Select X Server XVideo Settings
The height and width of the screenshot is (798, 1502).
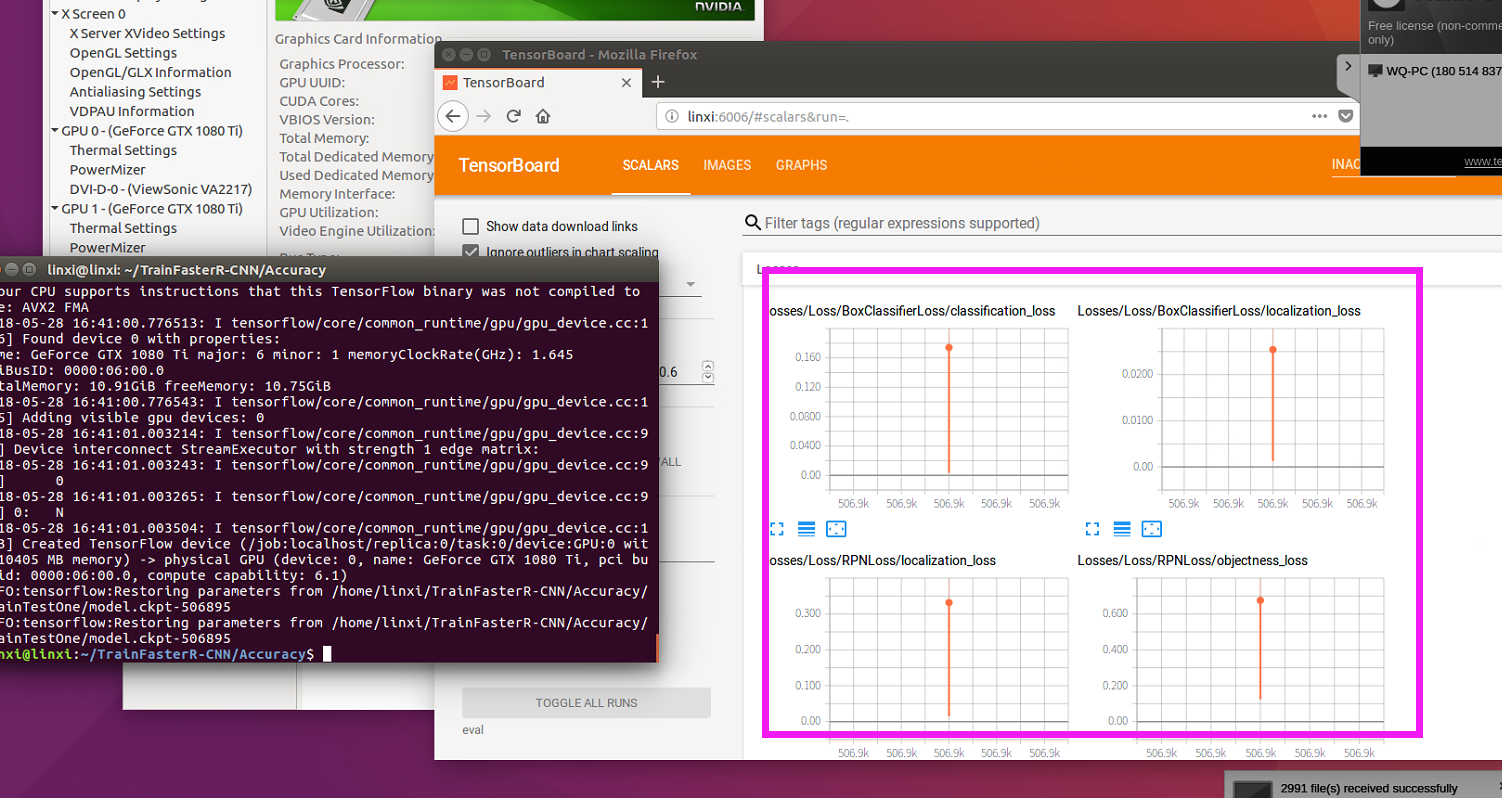(147, 33)
